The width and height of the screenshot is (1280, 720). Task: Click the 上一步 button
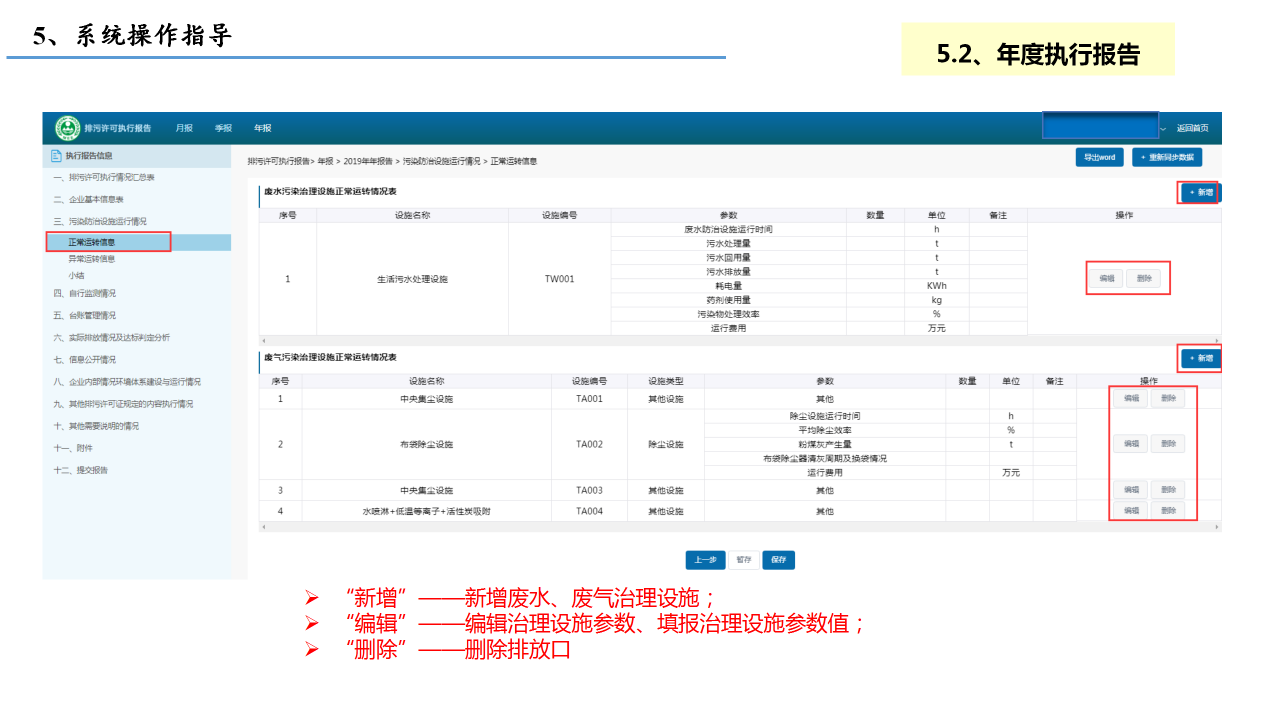click(705, 560)
